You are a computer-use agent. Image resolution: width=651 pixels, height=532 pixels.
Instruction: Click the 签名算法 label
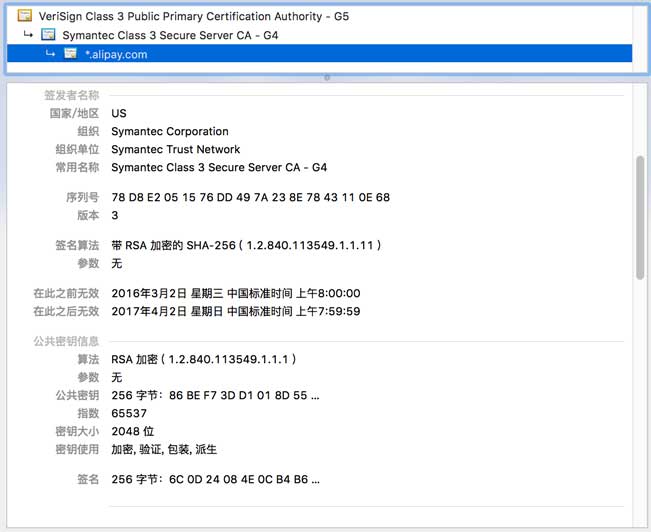pyautogui.click(x=77, y=245)
